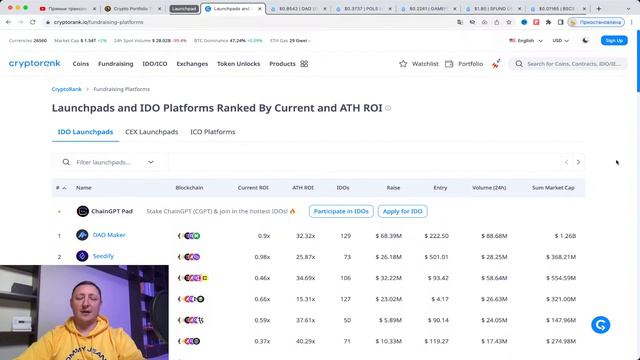
Task: Open a new browser tab
Action: 599,9
